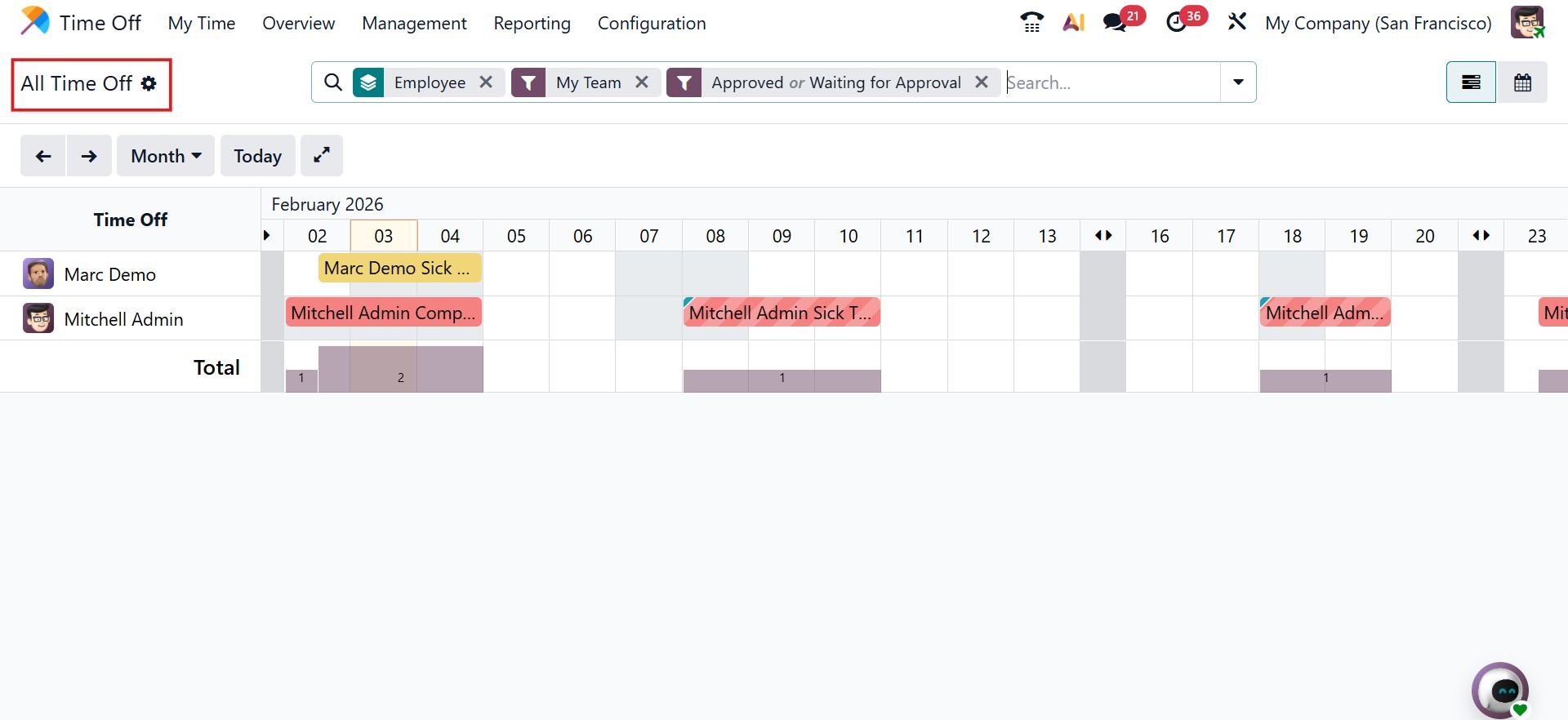Open the Month scale dropdown
The width and height of the screenshot is (1568, 720).
(x=166, y=156)
